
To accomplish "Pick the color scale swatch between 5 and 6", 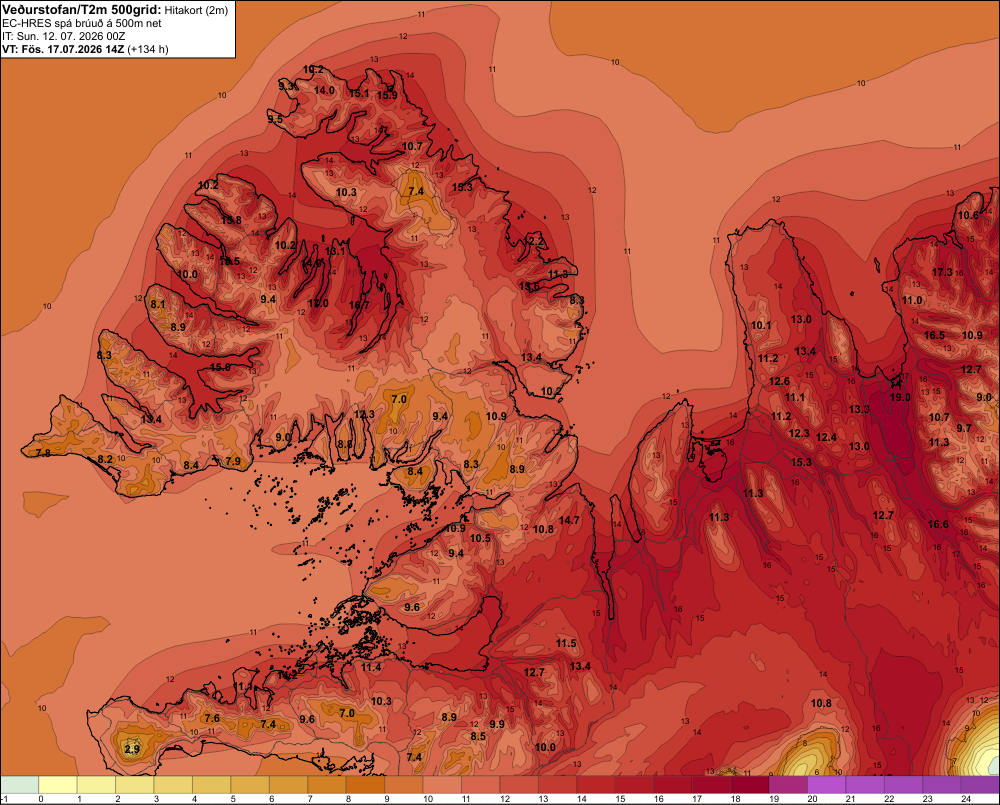I will click(x=250, y=785).
